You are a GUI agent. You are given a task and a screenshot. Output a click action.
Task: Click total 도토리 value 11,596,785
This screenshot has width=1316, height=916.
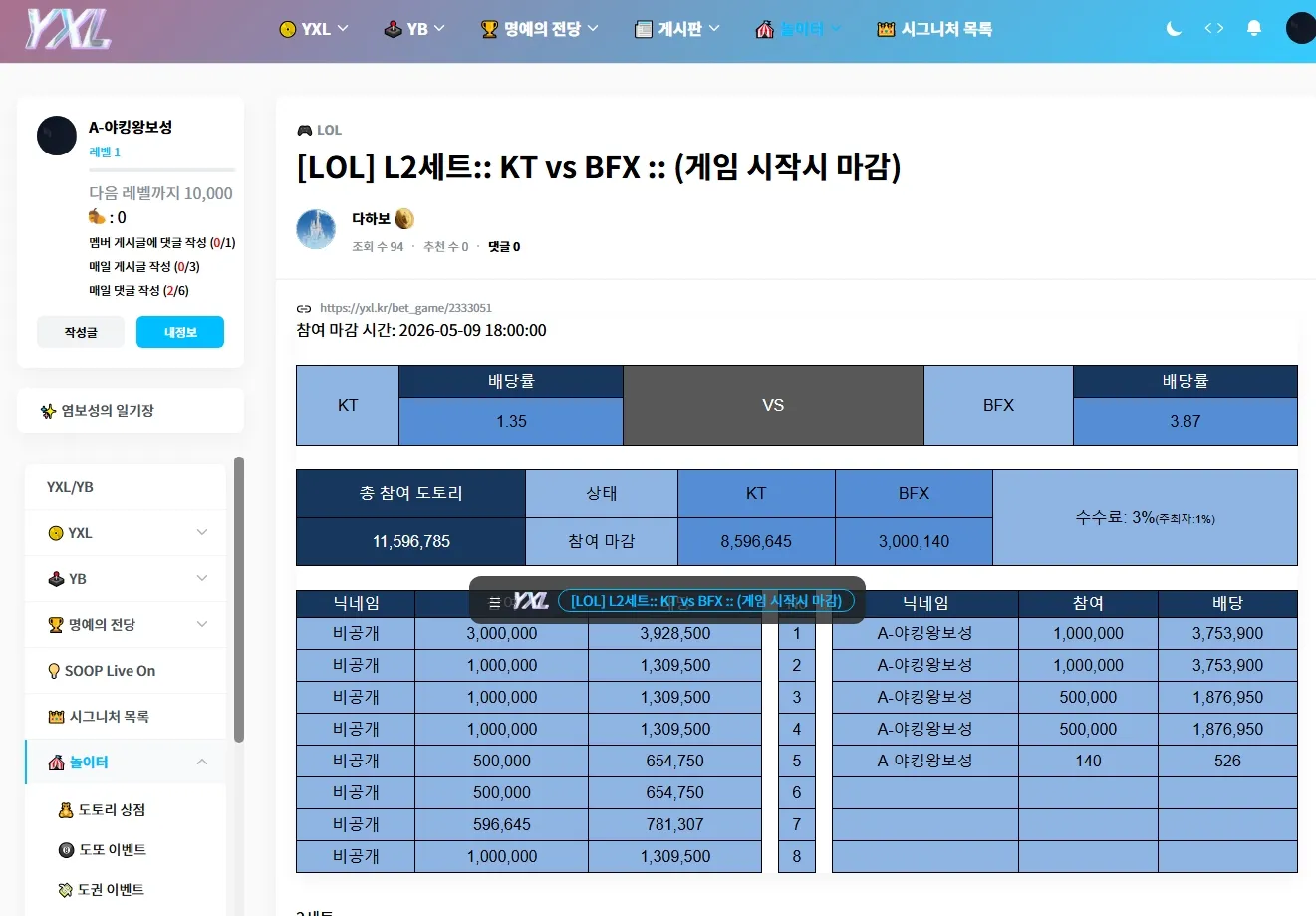click(411, 541)
